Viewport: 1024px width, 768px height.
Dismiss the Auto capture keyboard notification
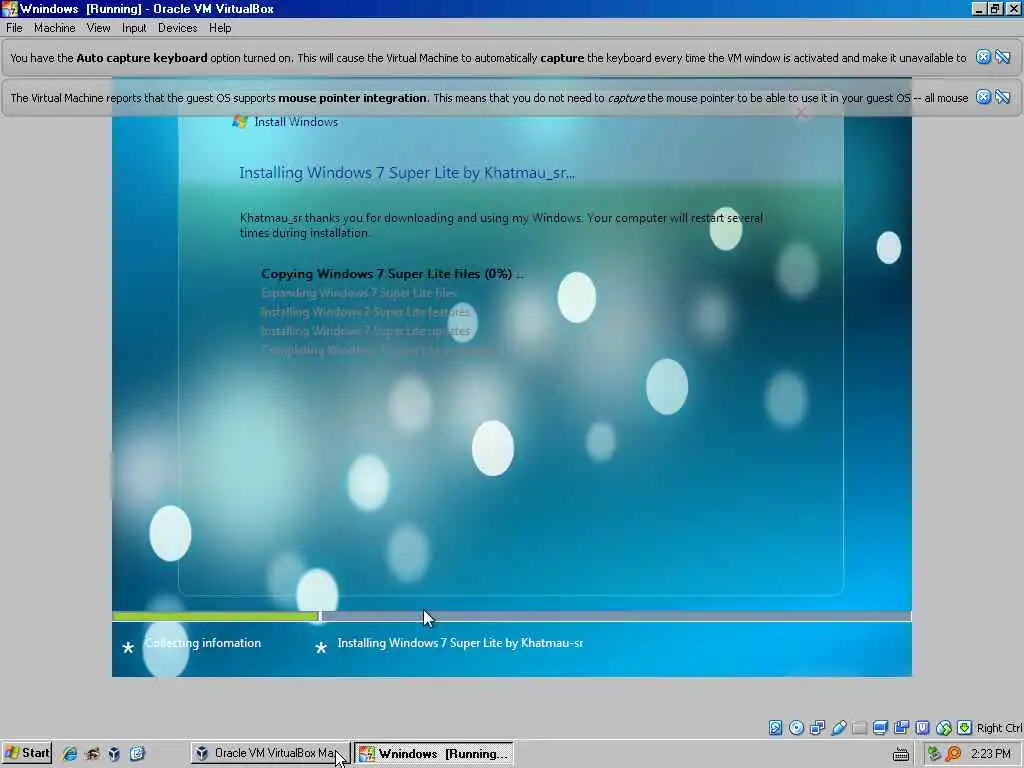tap(983, 57)
